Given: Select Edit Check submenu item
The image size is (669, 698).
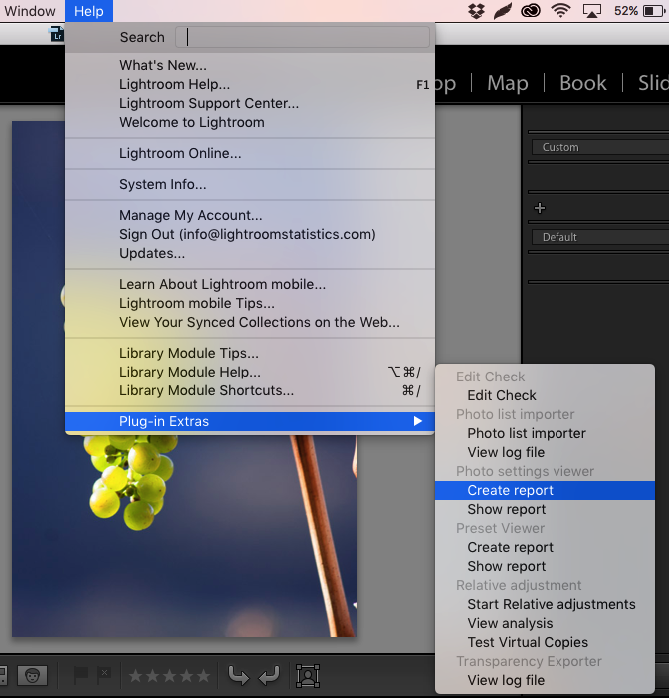Looking at the screenshot, I should click(x=545, y=395).
